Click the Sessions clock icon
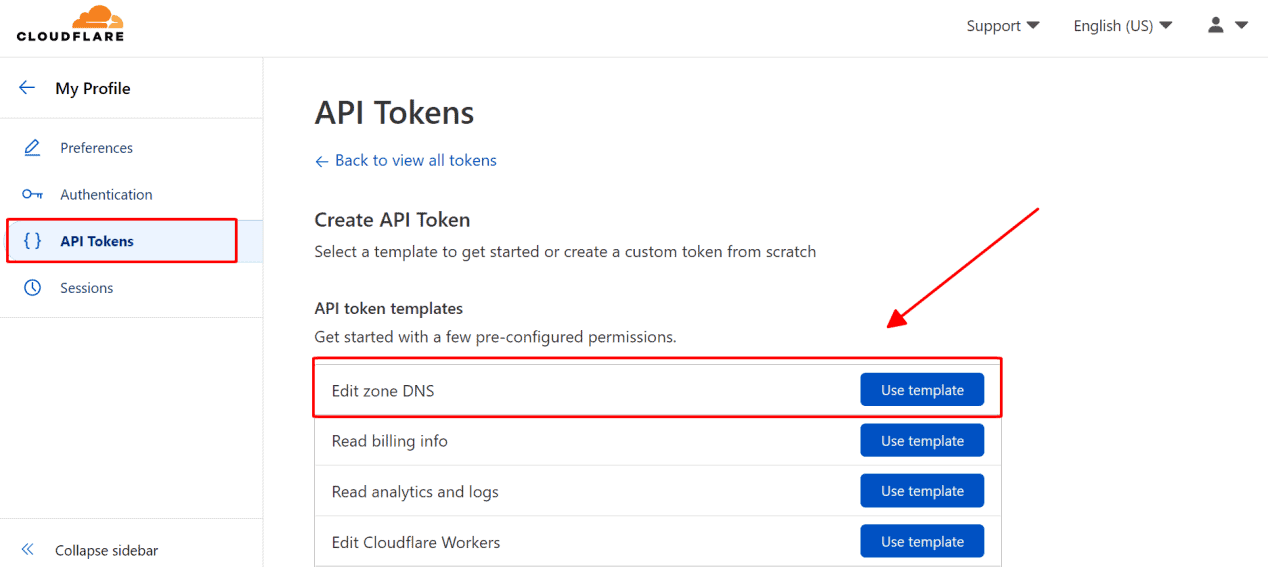Screen dimensions: 1271x571 coord(32,288)
